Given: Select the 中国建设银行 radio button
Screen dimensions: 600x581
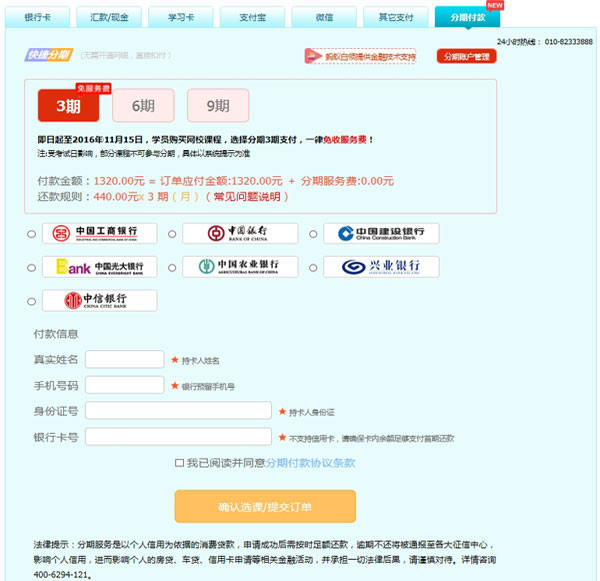Looking at the screenshot, I should [313, 234].
